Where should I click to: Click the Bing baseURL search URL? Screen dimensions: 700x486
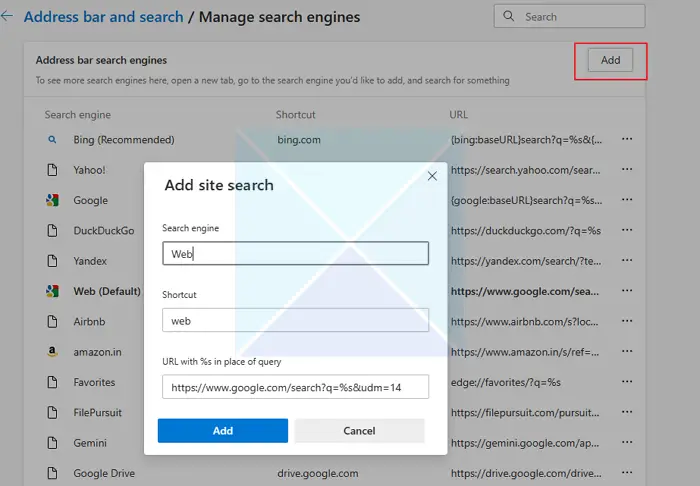click(526, 140)
